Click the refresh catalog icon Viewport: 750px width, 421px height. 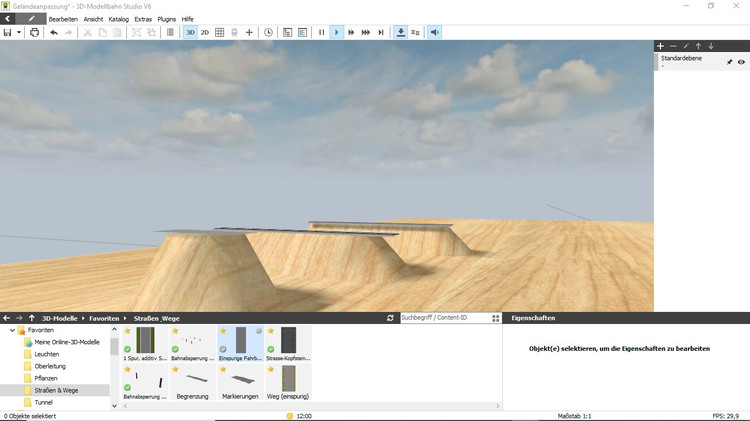(x=390, y=318)
